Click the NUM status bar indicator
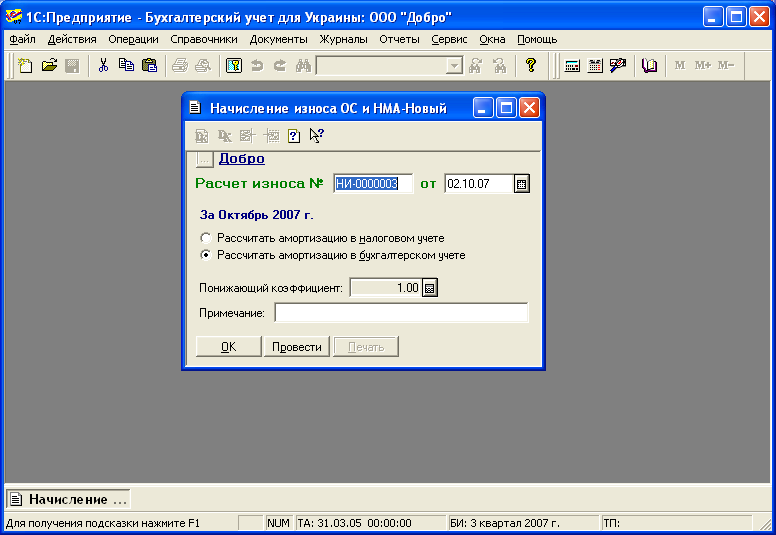The image size is (776, 535). (x=278, y=523)
